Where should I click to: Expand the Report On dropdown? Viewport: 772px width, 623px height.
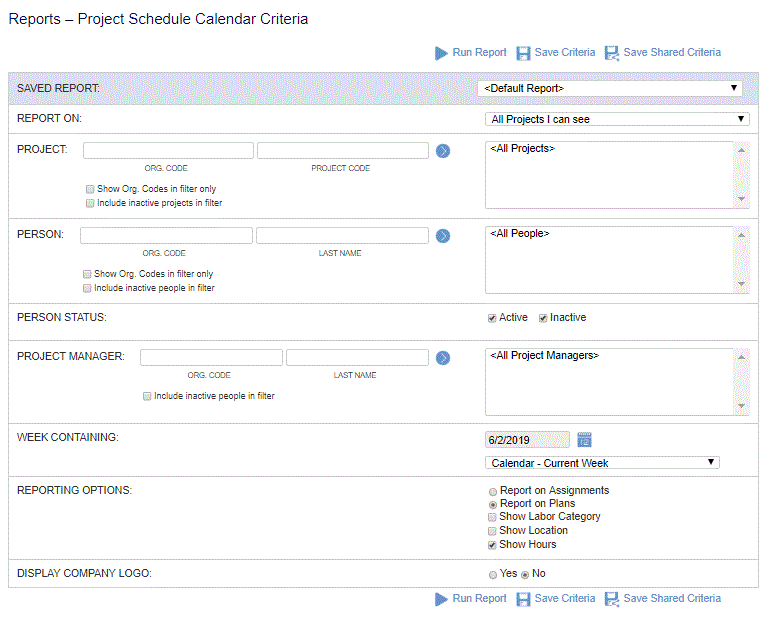(617, 119)
